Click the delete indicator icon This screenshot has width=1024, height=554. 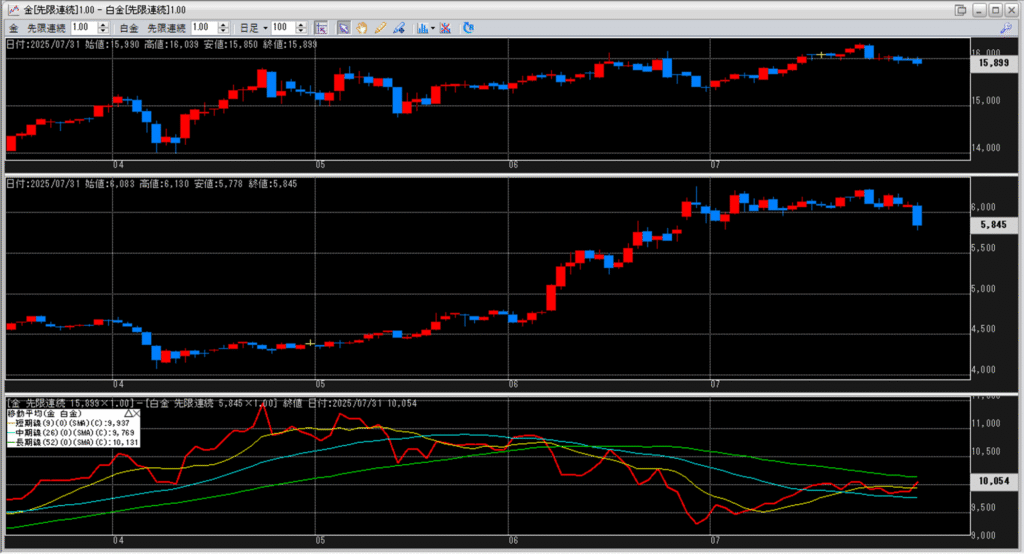coord(444,28)
